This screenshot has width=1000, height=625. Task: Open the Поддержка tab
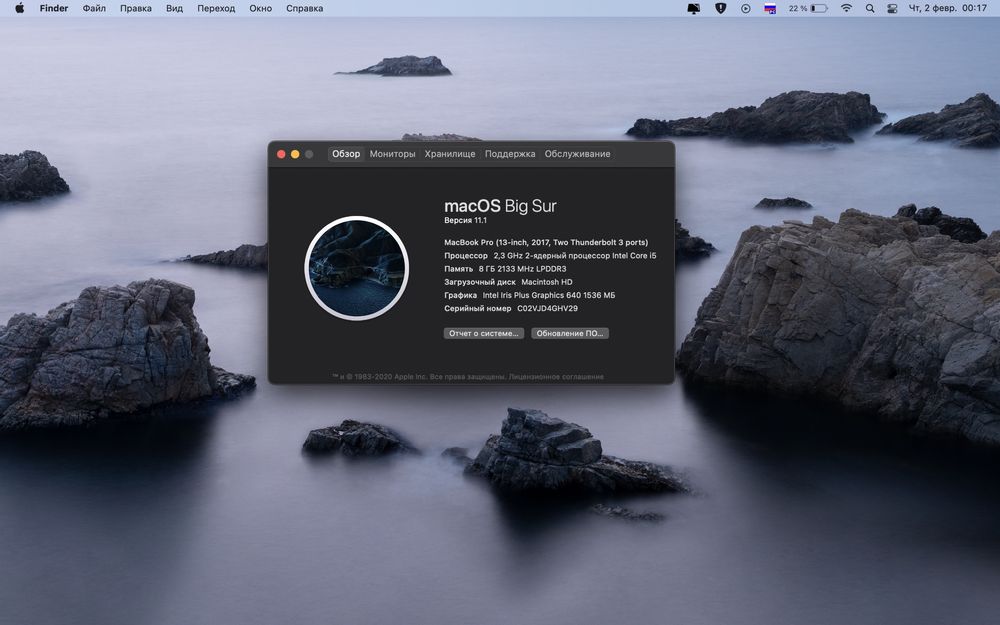click(x=510, y=154)
